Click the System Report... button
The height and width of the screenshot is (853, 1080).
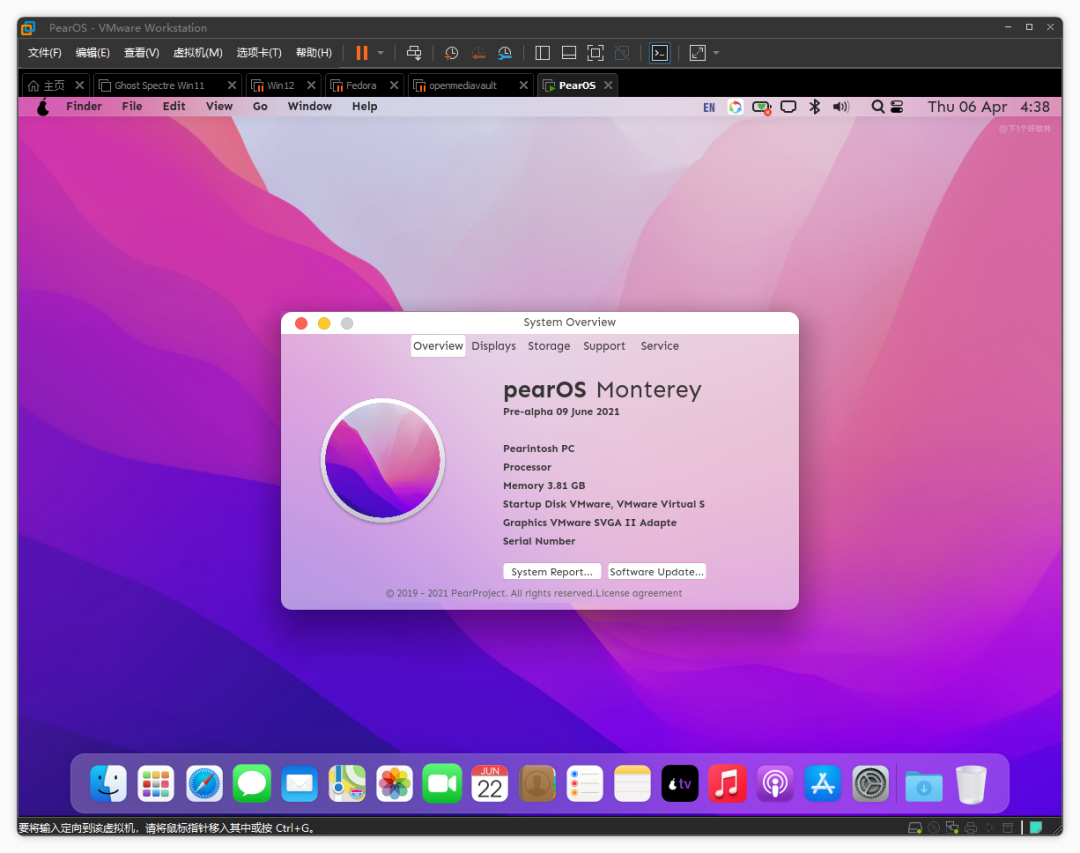(551, 572)
